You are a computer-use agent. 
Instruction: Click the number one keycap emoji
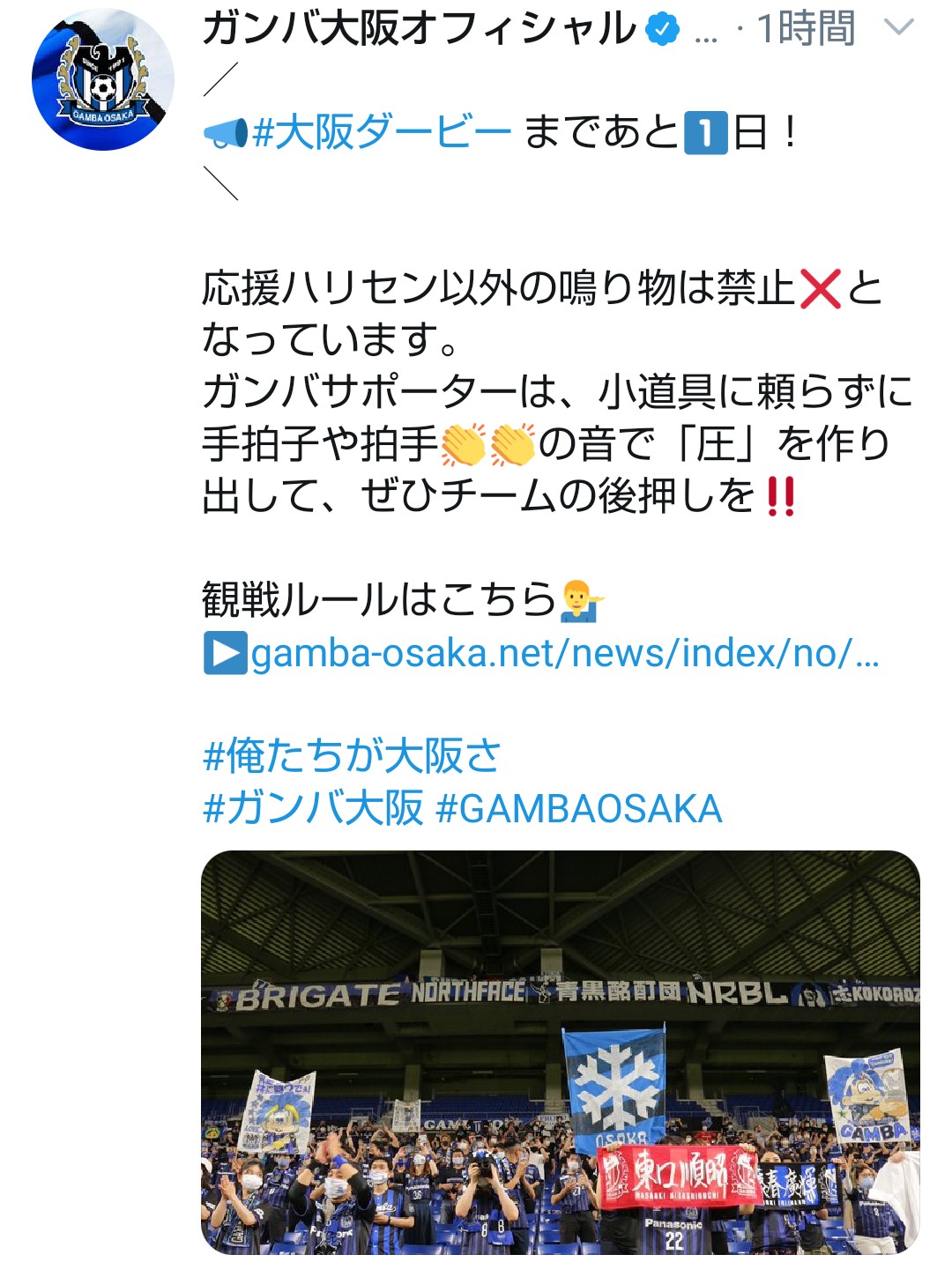click(x=706, y=134)
